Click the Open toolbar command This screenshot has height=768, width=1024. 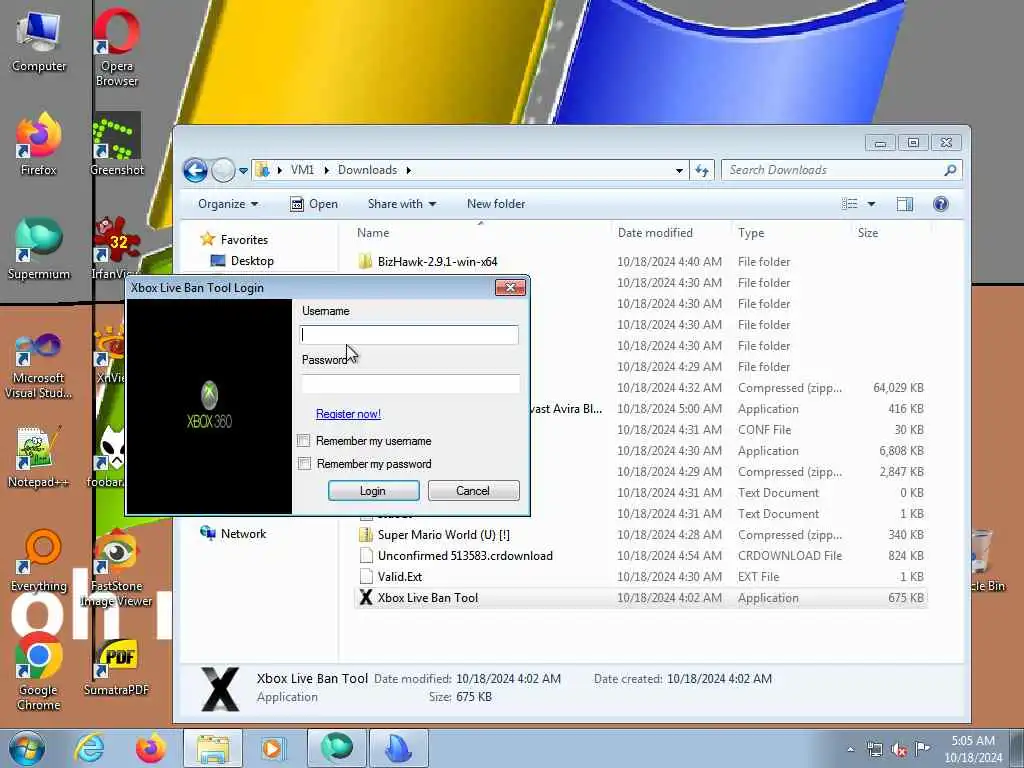point(314,204)
